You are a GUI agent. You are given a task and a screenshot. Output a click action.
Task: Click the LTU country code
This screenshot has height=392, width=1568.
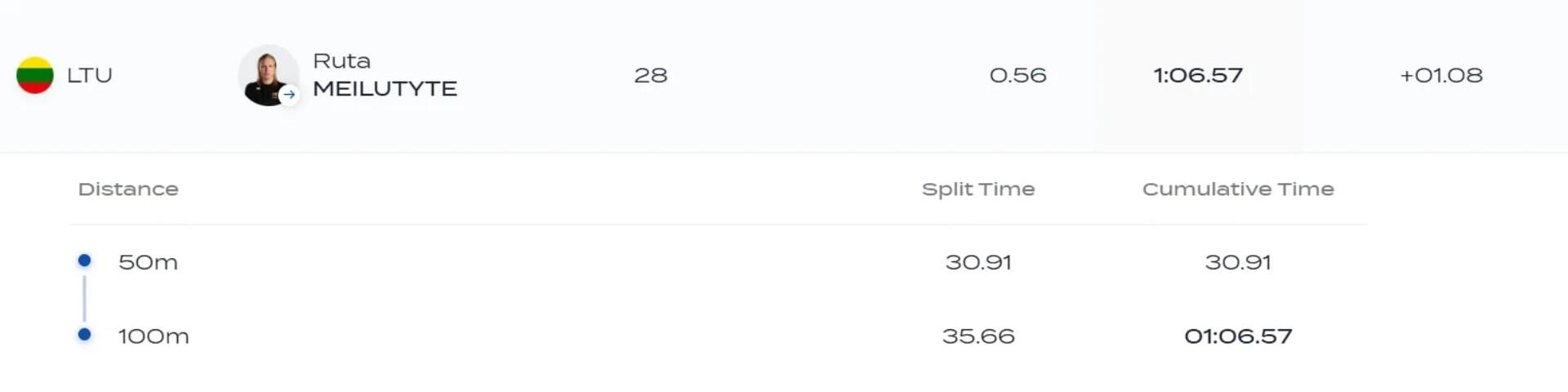89,75
